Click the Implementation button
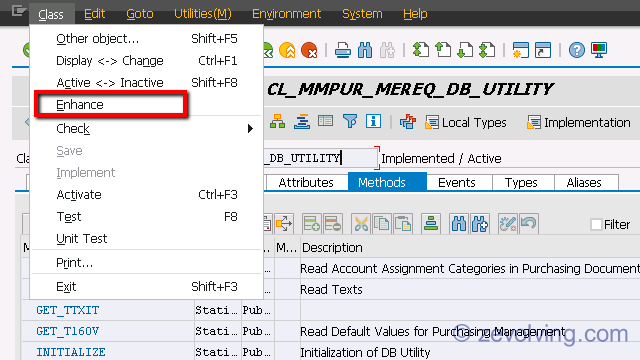The height and width of the screenshot is (360, 640). (579, 122)
